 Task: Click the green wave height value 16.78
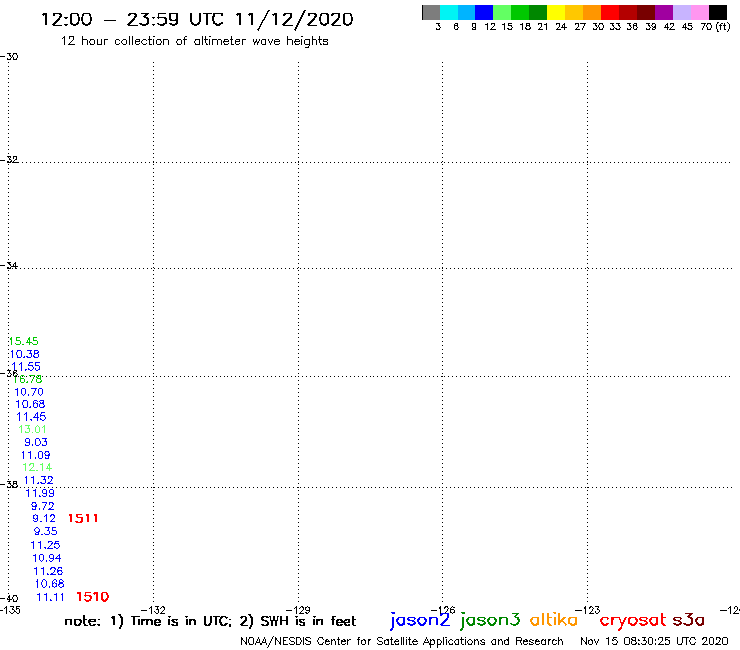coord(27,379)
